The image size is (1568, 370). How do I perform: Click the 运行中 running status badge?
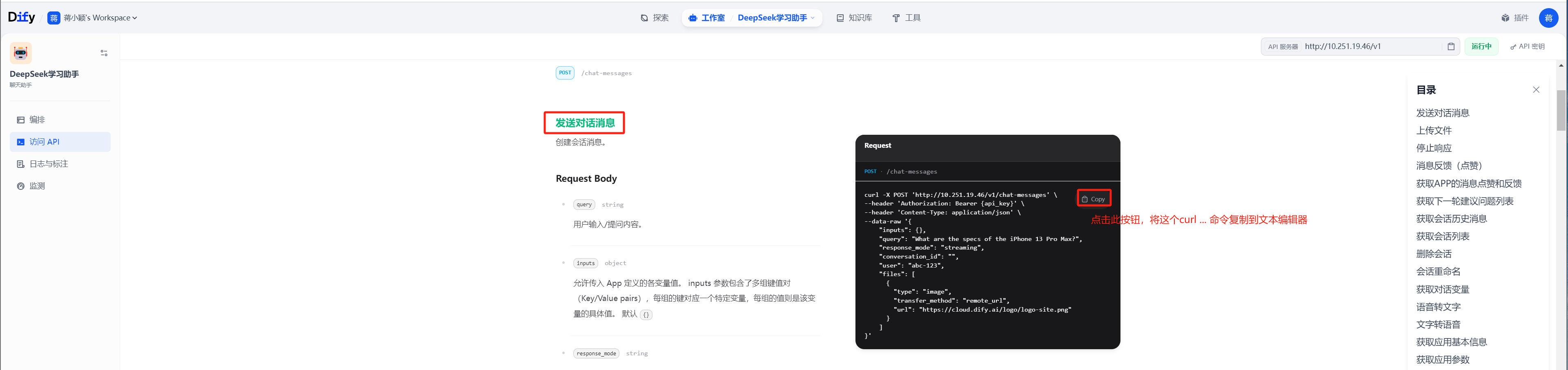(x=1481, y=46)
